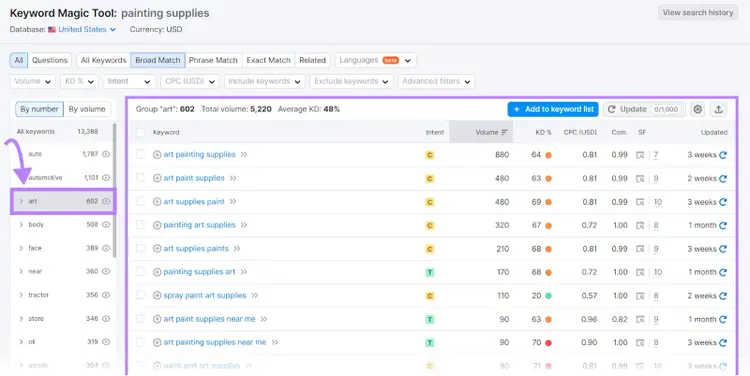Select the 'oil' keyword group
The width and height of the screenshot is (750, 376).
[63, 342]
